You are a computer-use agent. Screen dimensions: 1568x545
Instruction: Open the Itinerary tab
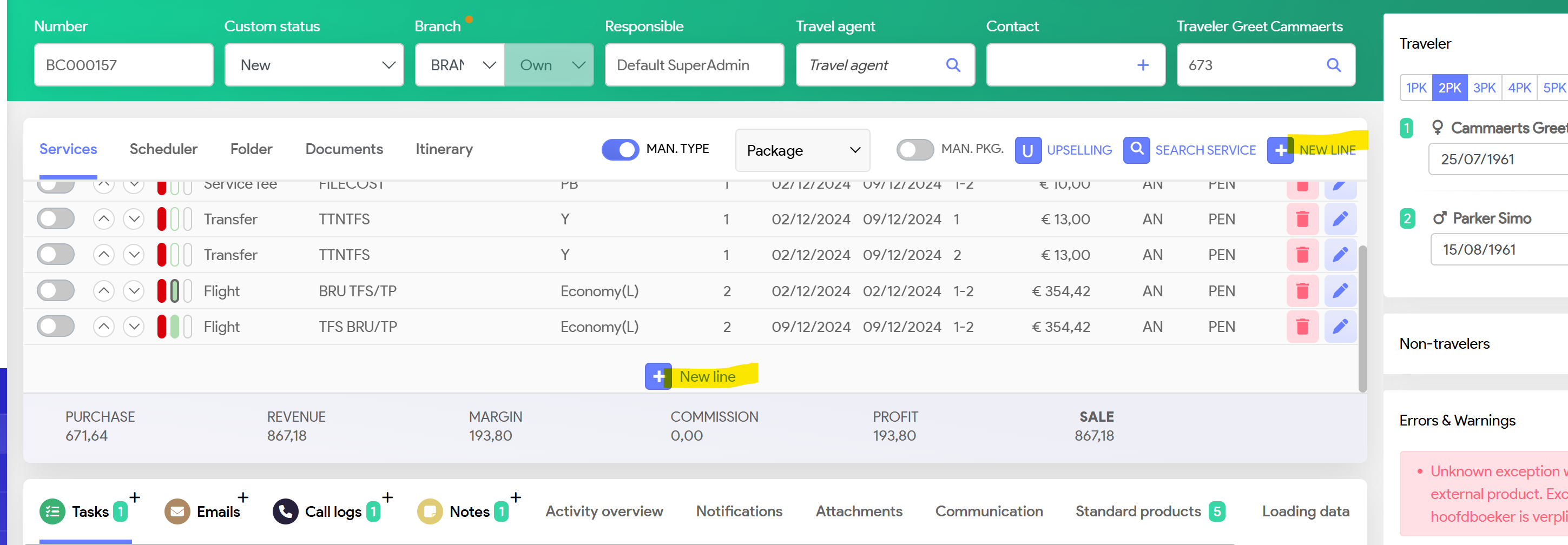coord(444,149)
